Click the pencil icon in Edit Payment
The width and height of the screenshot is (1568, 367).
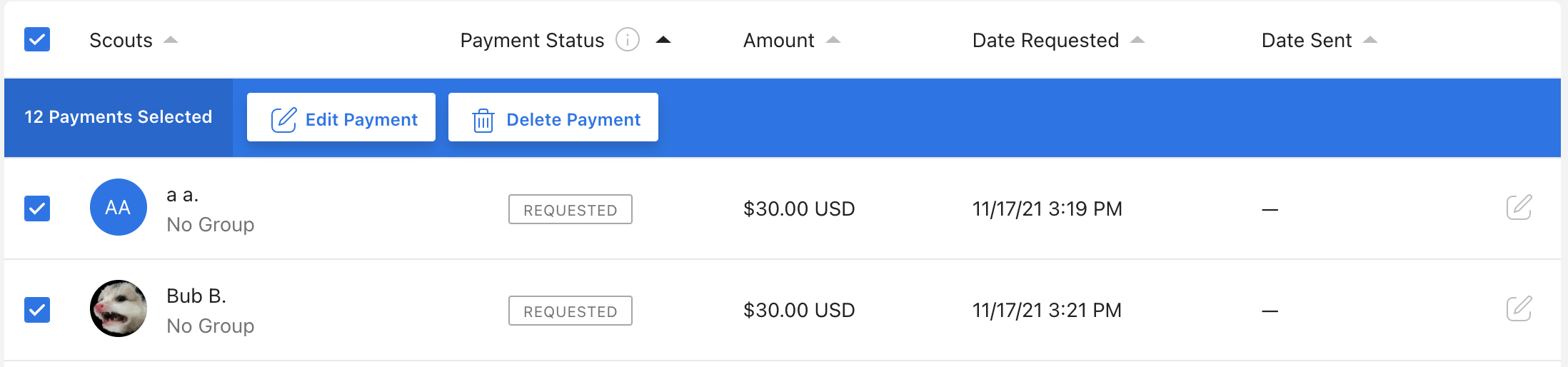pos(283,119)
